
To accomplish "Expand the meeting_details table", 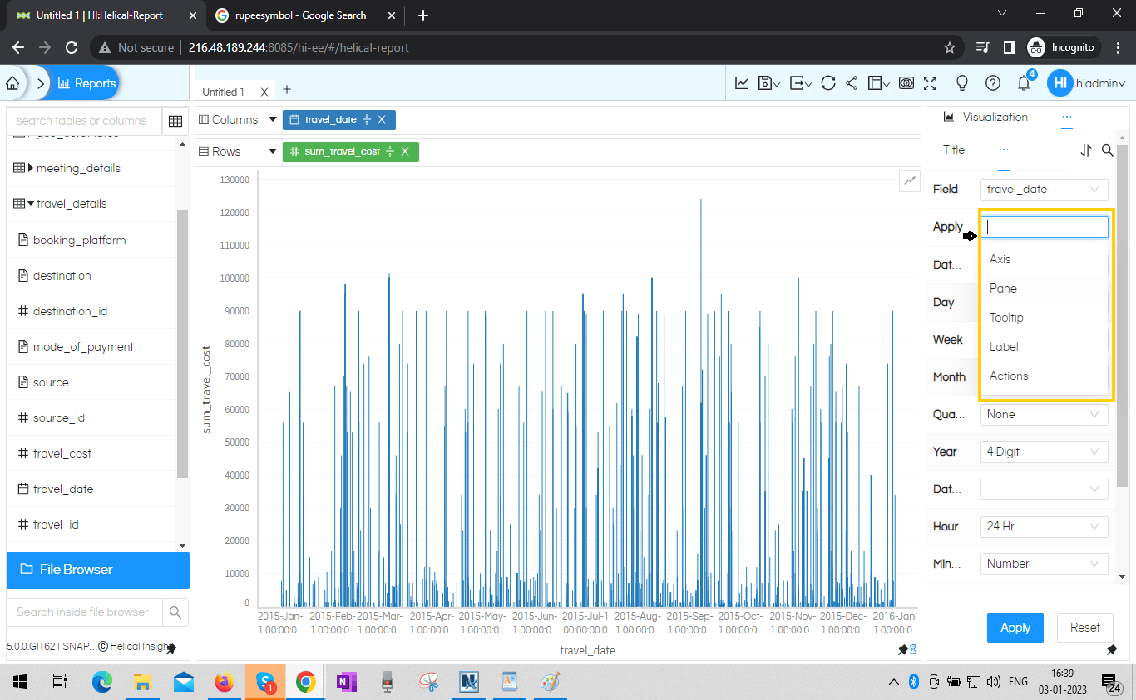I will point(30,168).
